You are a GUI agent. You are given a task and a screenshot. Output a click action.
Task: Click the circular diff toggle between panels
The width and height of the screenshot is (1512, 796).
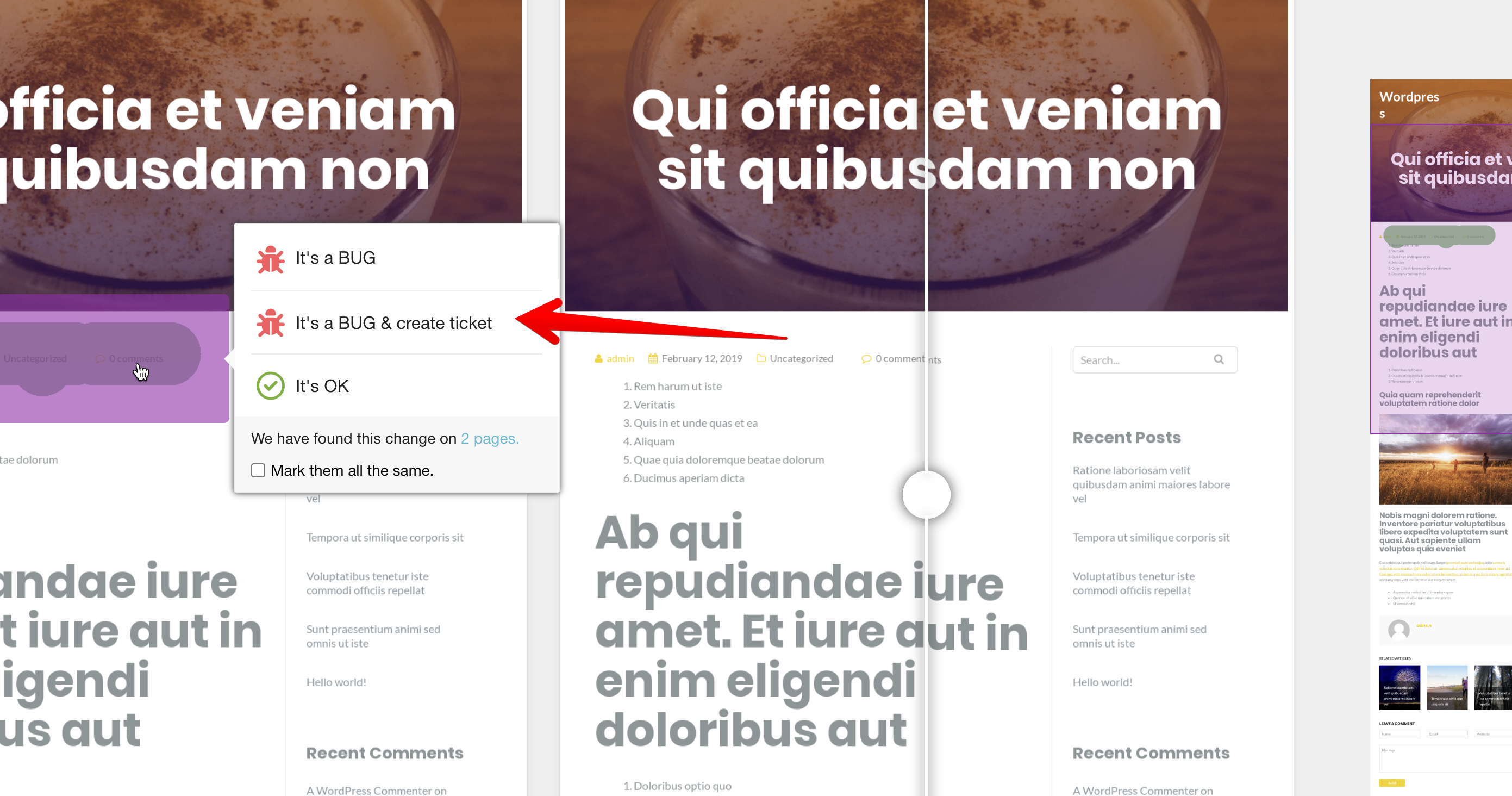point(926,494)
